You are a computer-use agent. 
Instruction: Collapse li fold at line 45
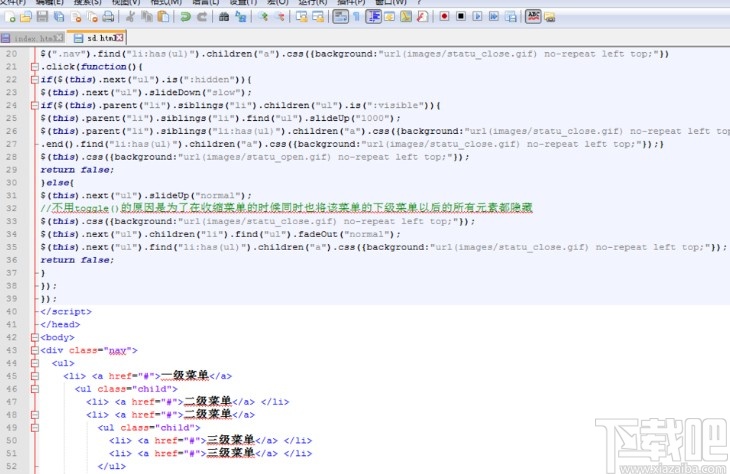pos(34,376)
